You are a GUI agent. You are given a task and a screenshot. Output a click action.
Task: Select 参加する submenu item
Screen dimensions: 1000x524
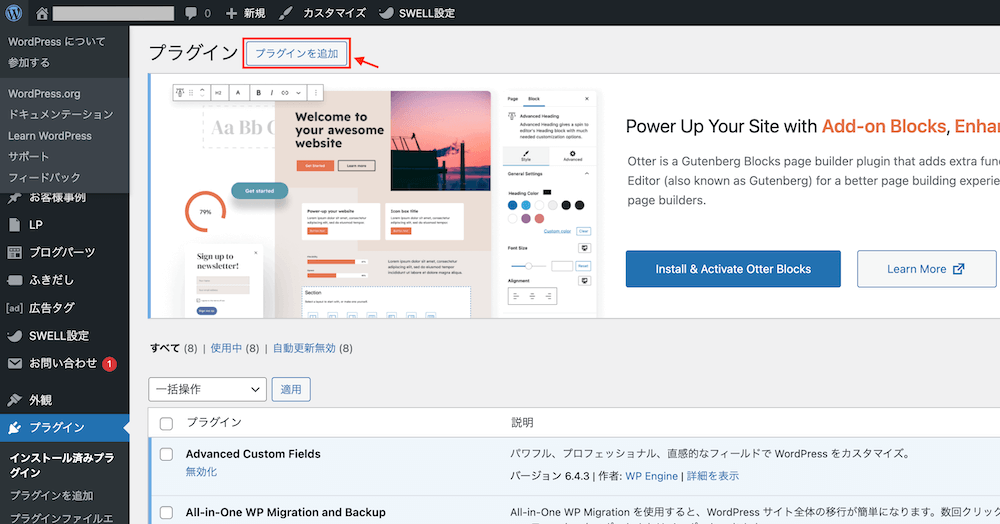29,62
